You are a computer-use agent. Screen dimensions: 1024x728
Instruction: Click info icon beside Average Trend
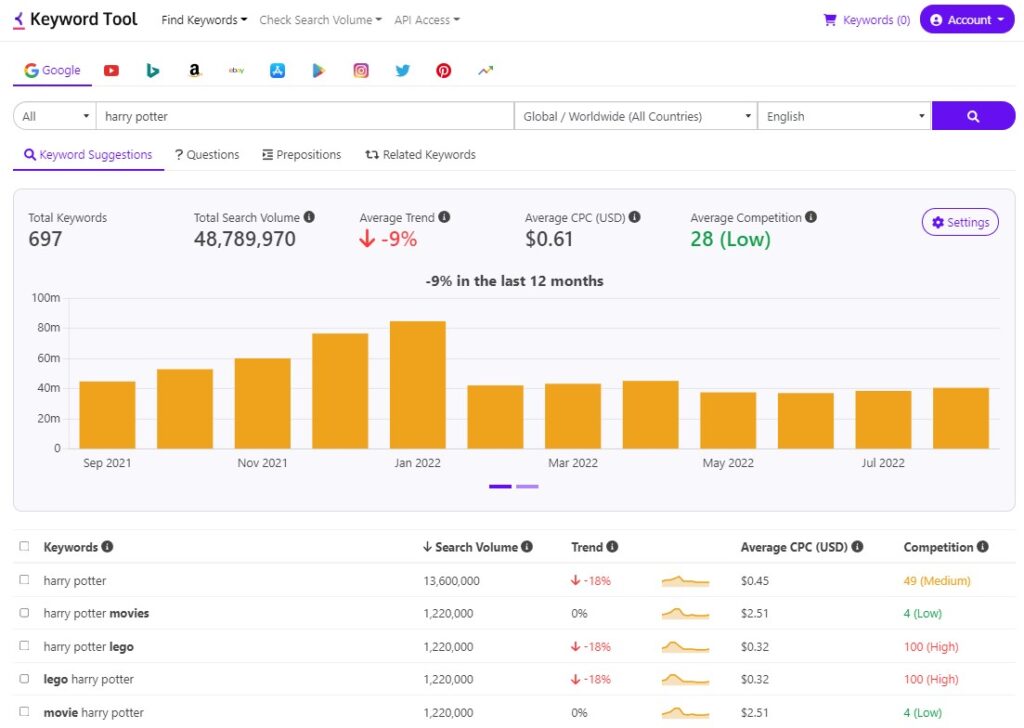444,217
